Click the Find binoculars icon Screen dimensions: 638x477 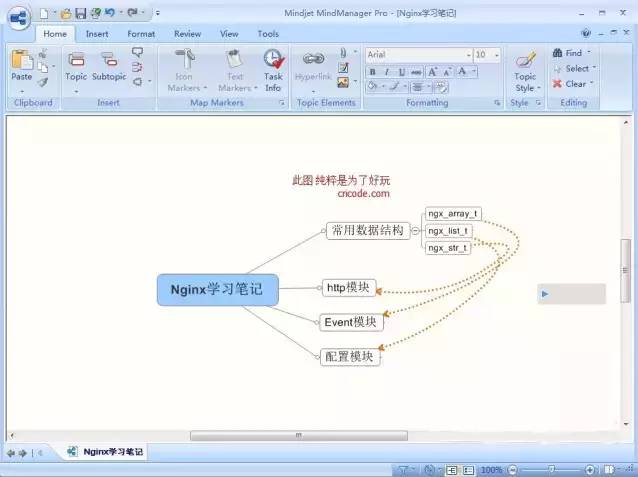(x=557, y=53)
